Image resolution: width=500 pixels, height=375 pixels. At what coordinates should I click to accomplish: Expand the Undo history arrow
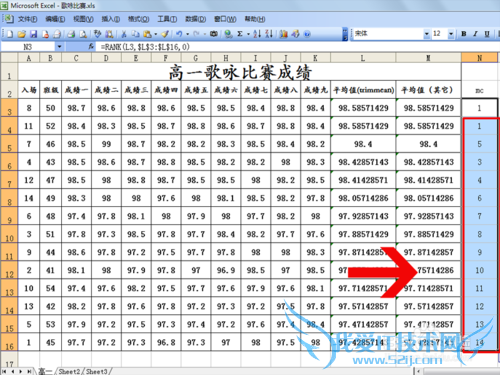(x=187, y=34)
